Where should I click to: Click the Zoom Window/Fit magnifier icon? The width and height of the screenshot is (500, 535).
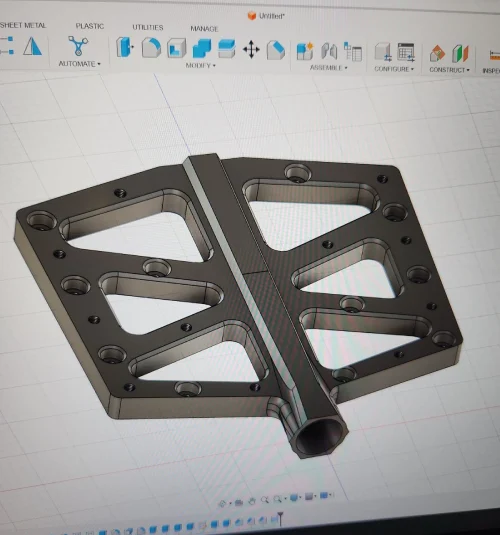tap(277, 499)
